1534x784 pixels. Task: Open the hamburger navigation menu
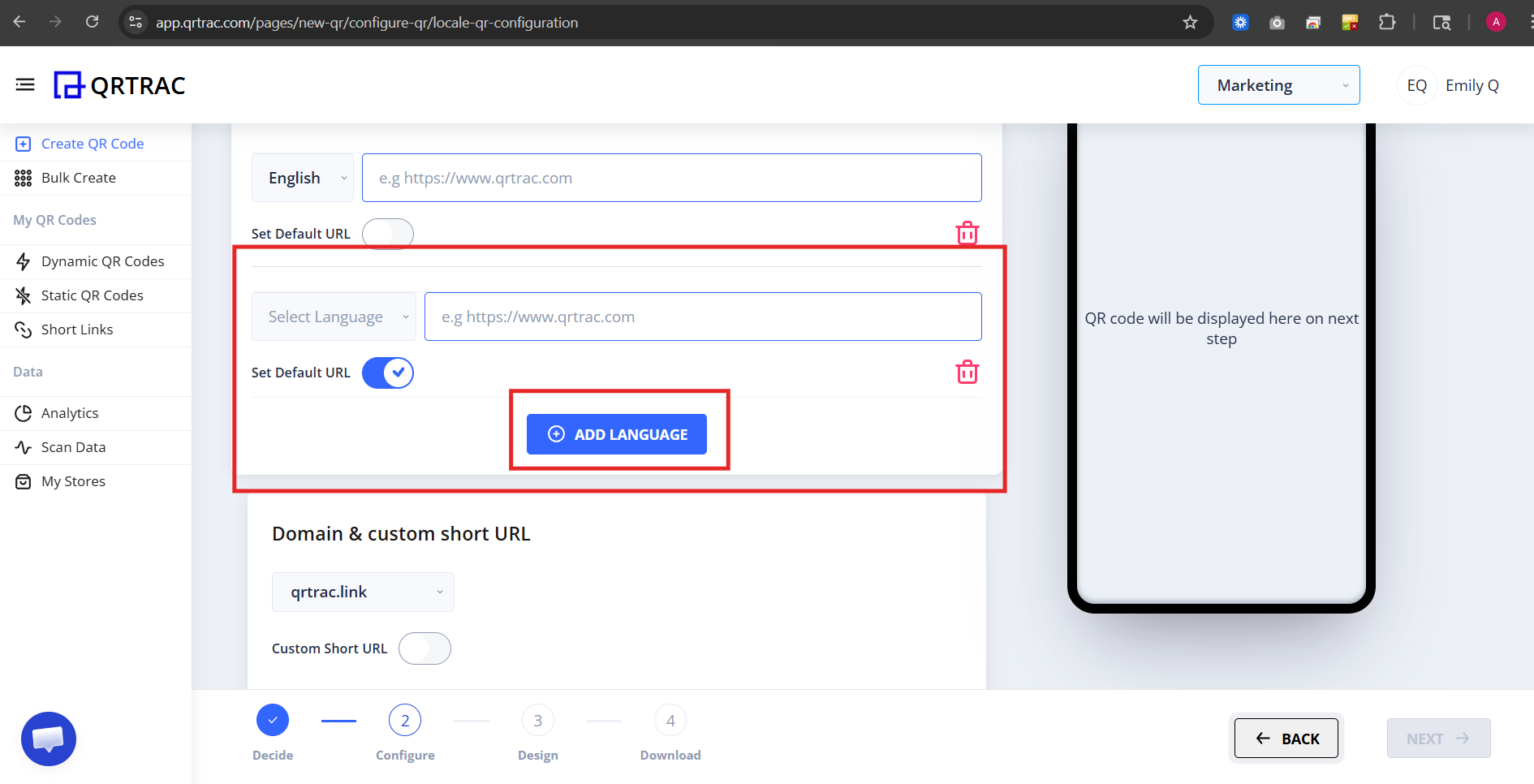tap(24, 84)
